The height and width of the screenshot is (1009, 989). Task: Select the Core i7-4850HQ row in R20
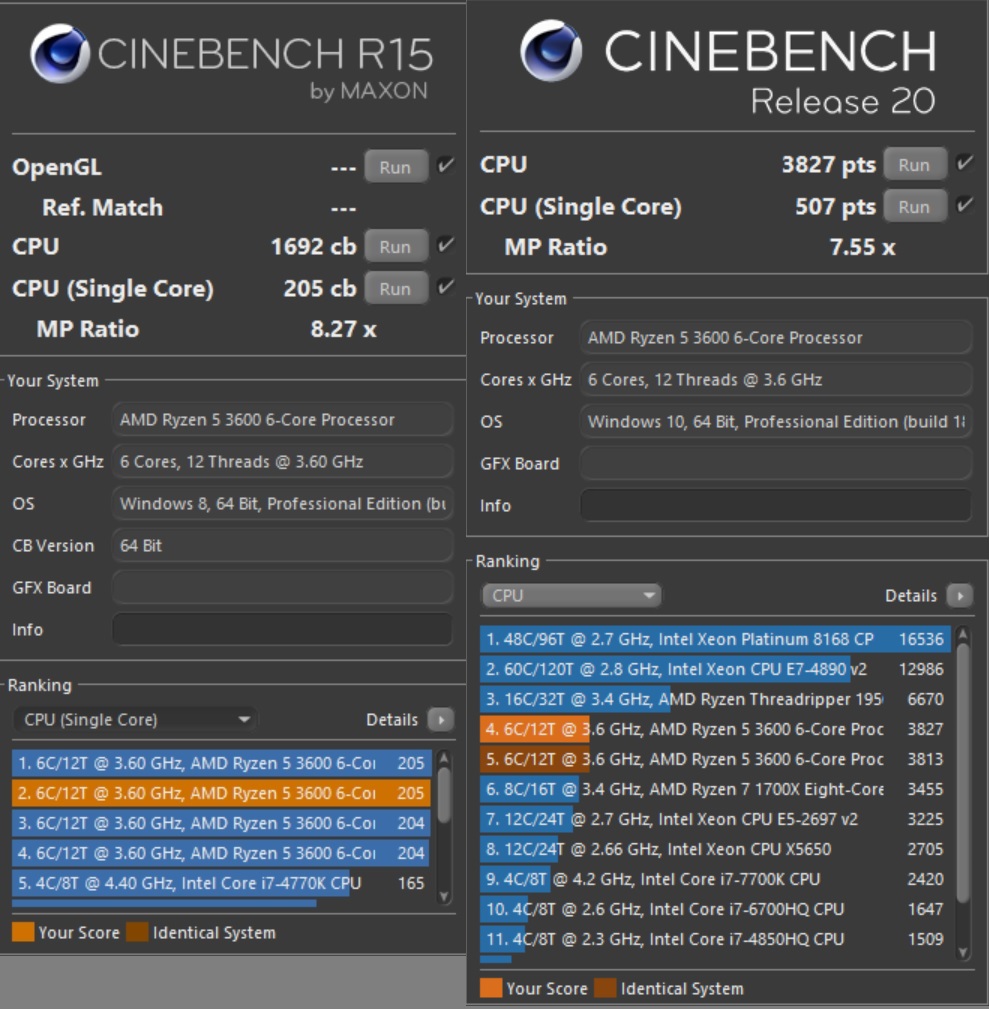[716, 939]
